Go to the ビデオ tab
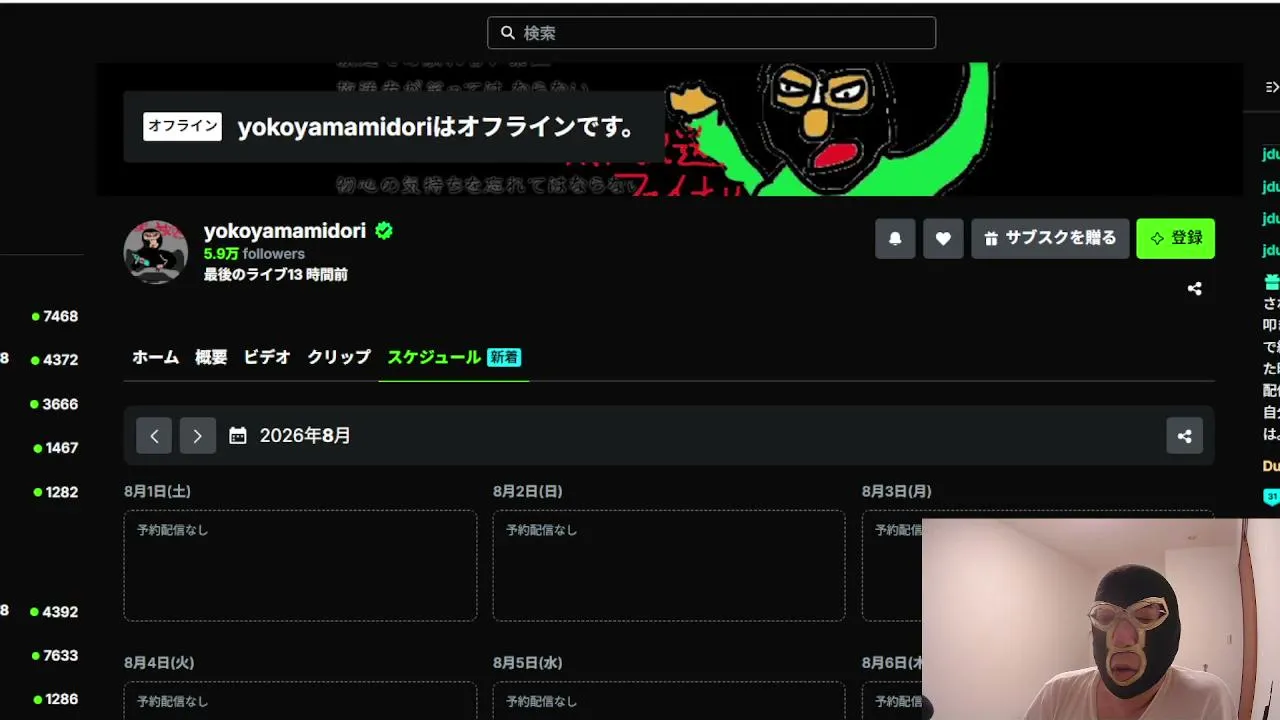1280x720 pixels. coord(267,357)
